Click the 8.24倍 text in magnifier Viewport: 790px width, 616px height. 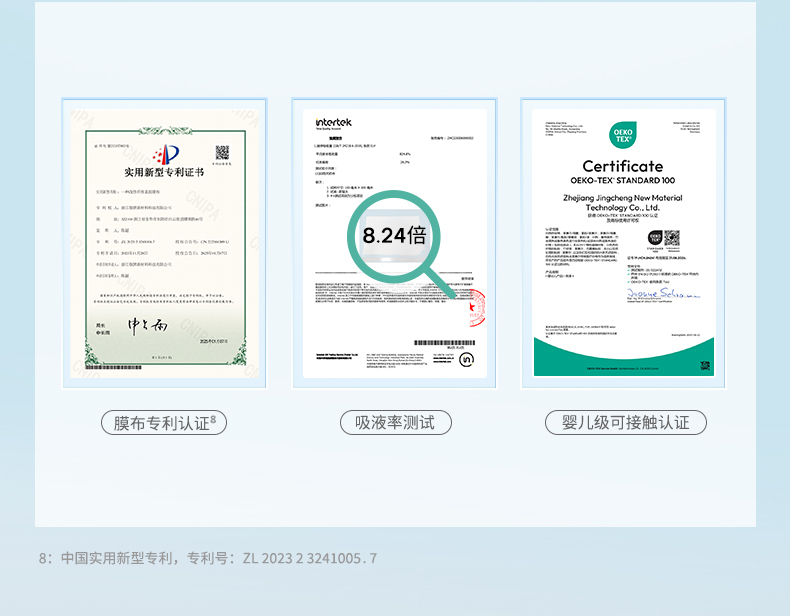[394, 236]
